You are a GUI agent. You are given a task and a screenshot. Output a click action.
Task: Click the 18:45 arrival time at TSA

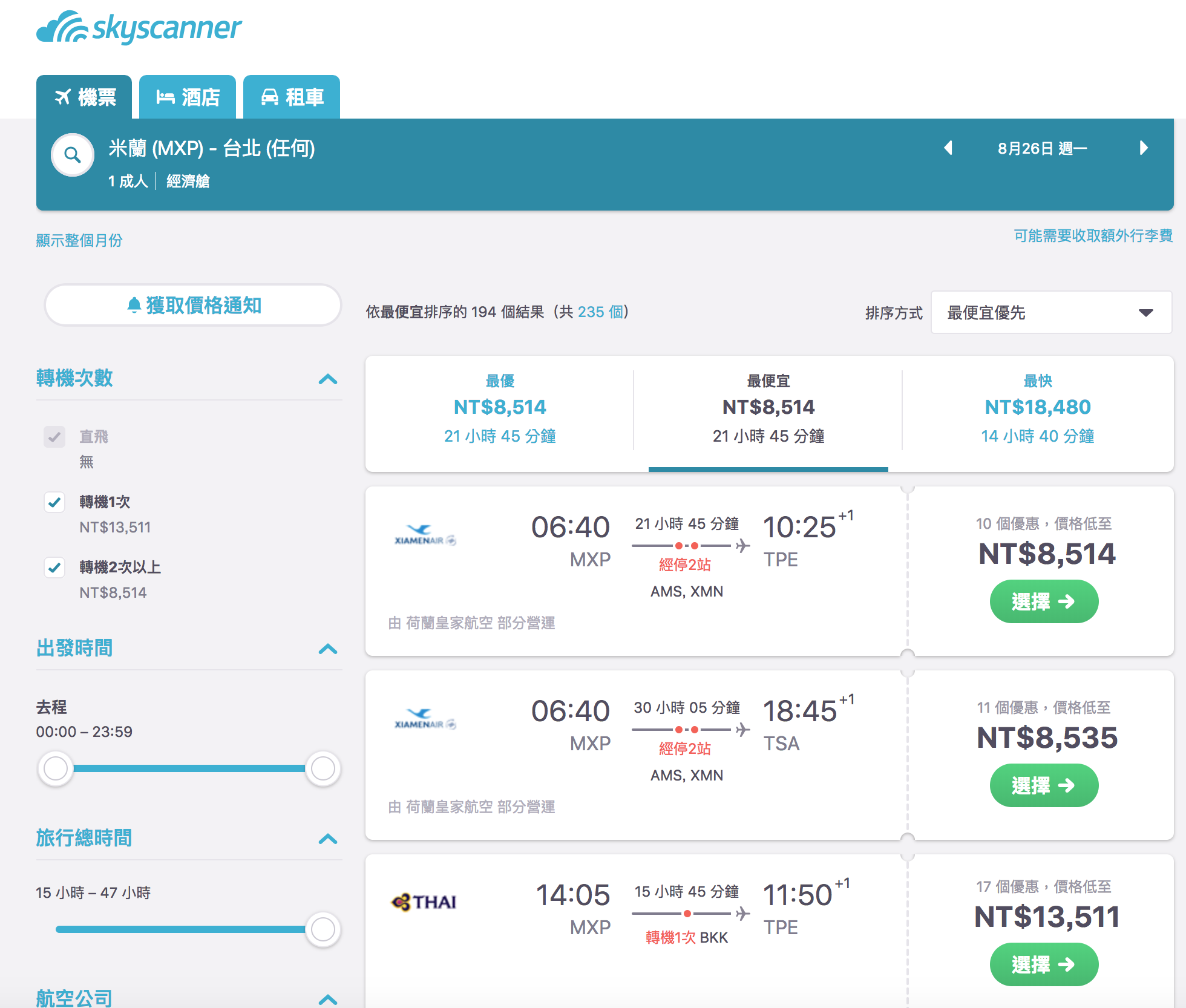[800, 712]
